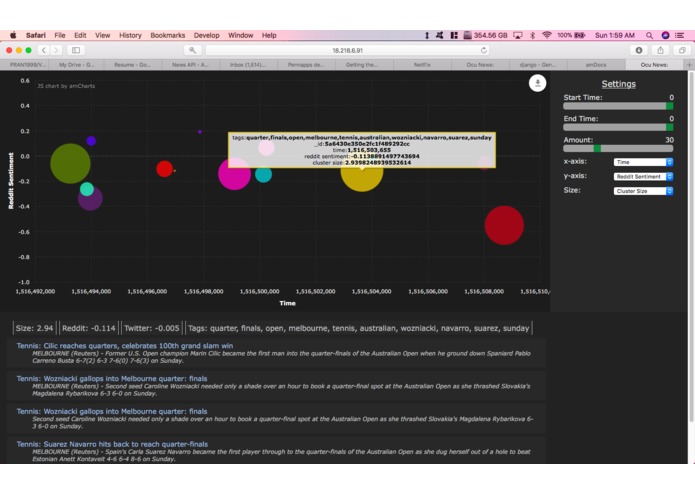695x494 pixels.
Task: Click the End Time slider
Action: click(618, 127)
